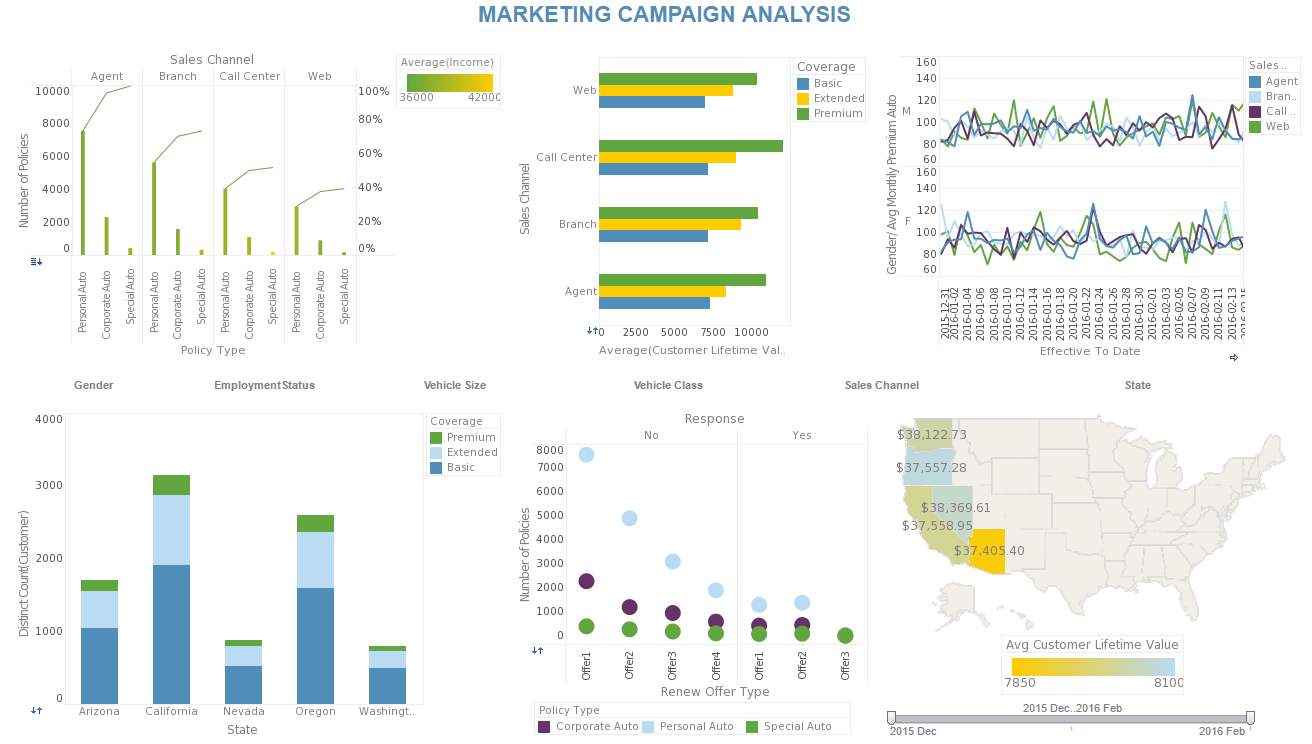Click the Personal Auto swatch in the Policy Type legend
The image size is (1312, 744).
647,727
